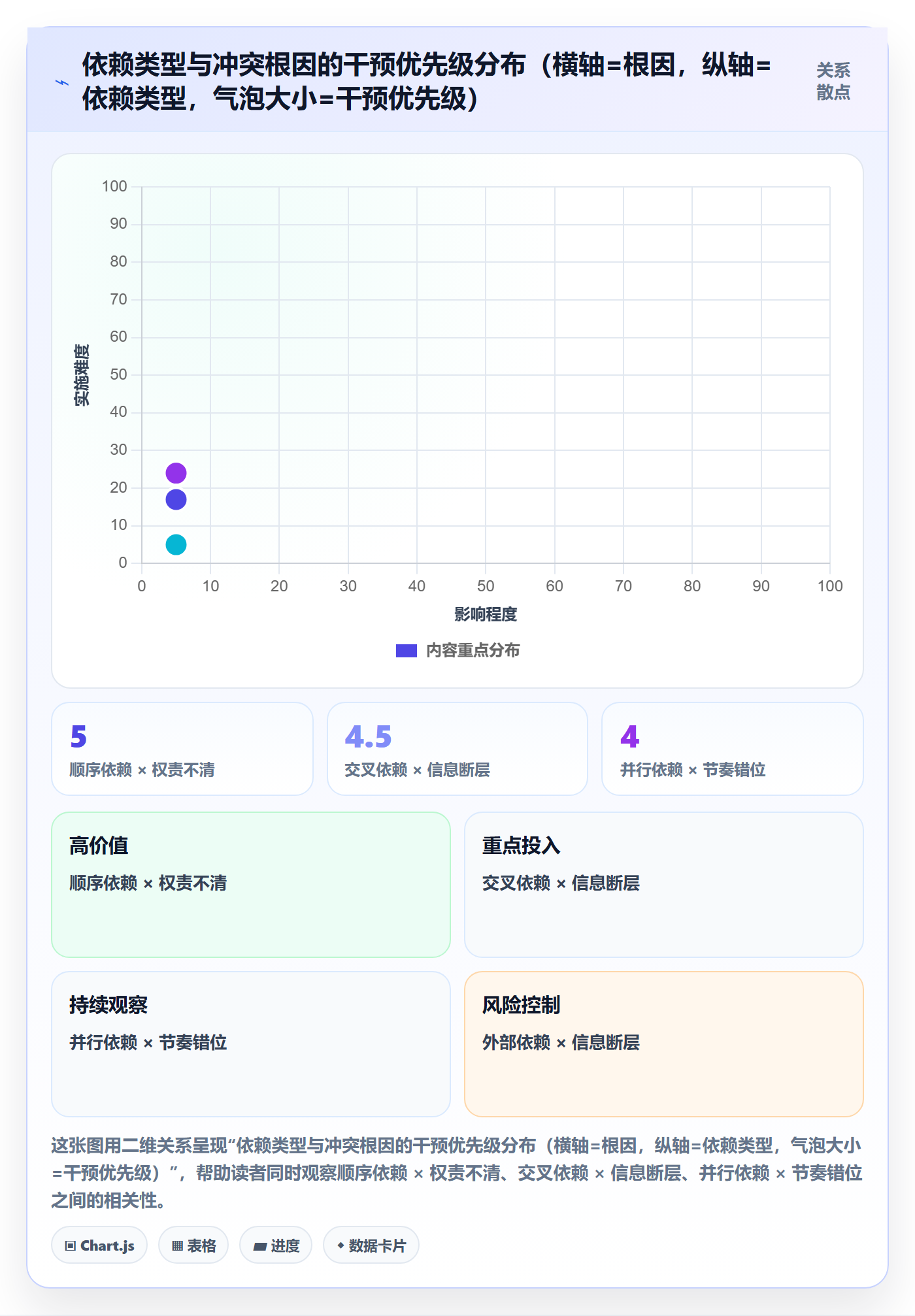The image size is (915, 1316).
Task: Click the y-axis tick label 60
Action: click(118, 337)
